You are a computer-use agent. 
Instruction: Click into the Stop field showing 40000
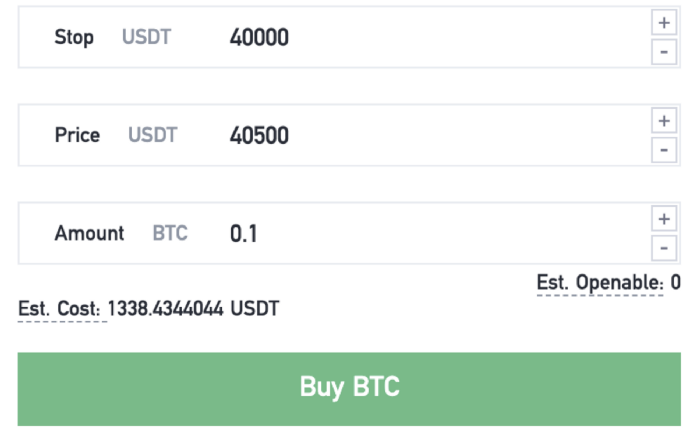[349, 37]
